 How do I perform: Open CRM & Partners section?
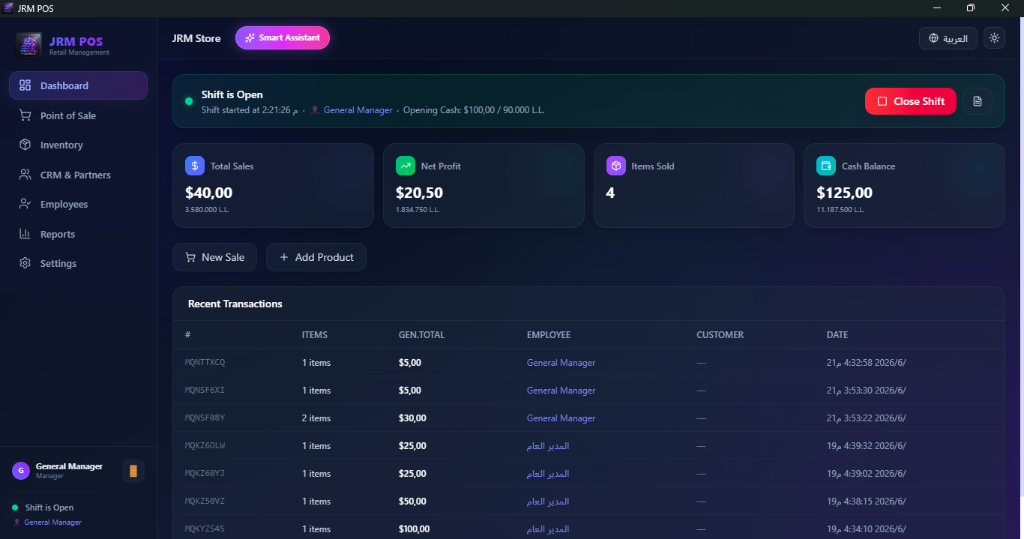78,175
